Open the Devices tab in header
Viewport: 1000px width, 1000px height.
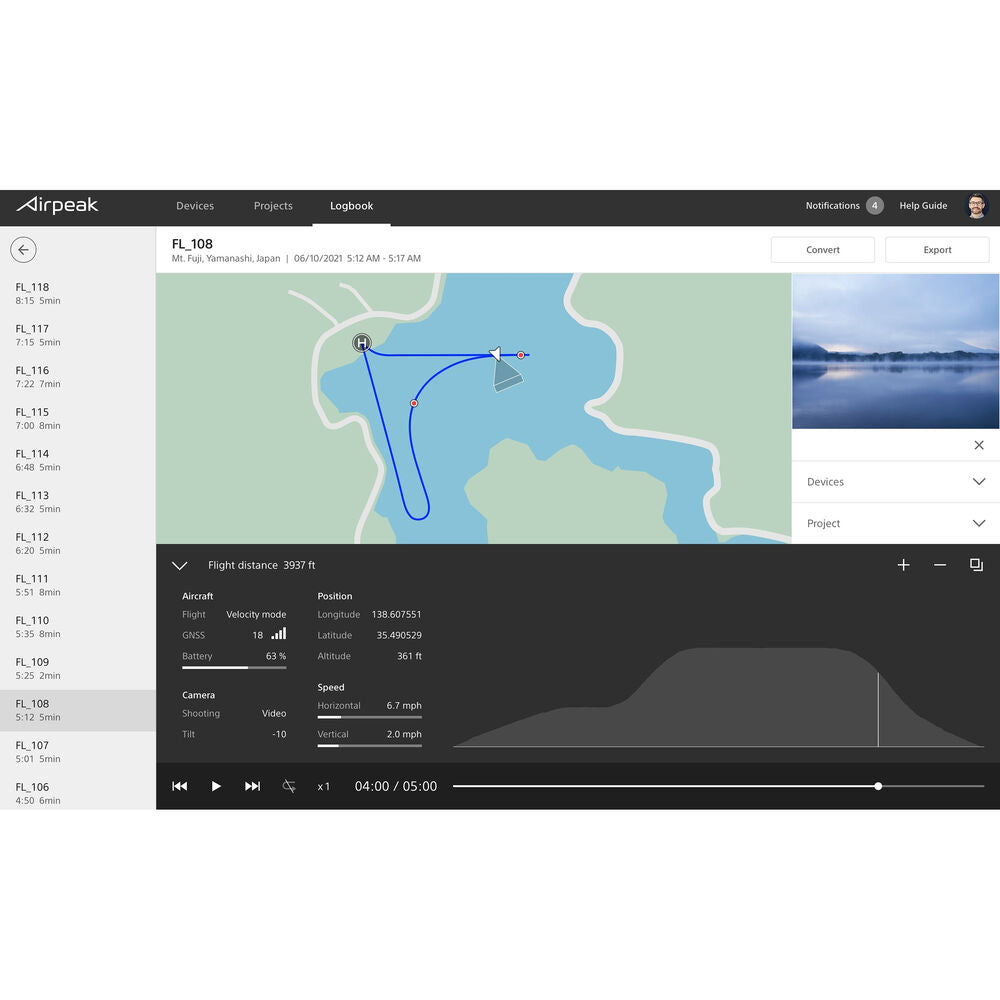[x=195, y=206]
